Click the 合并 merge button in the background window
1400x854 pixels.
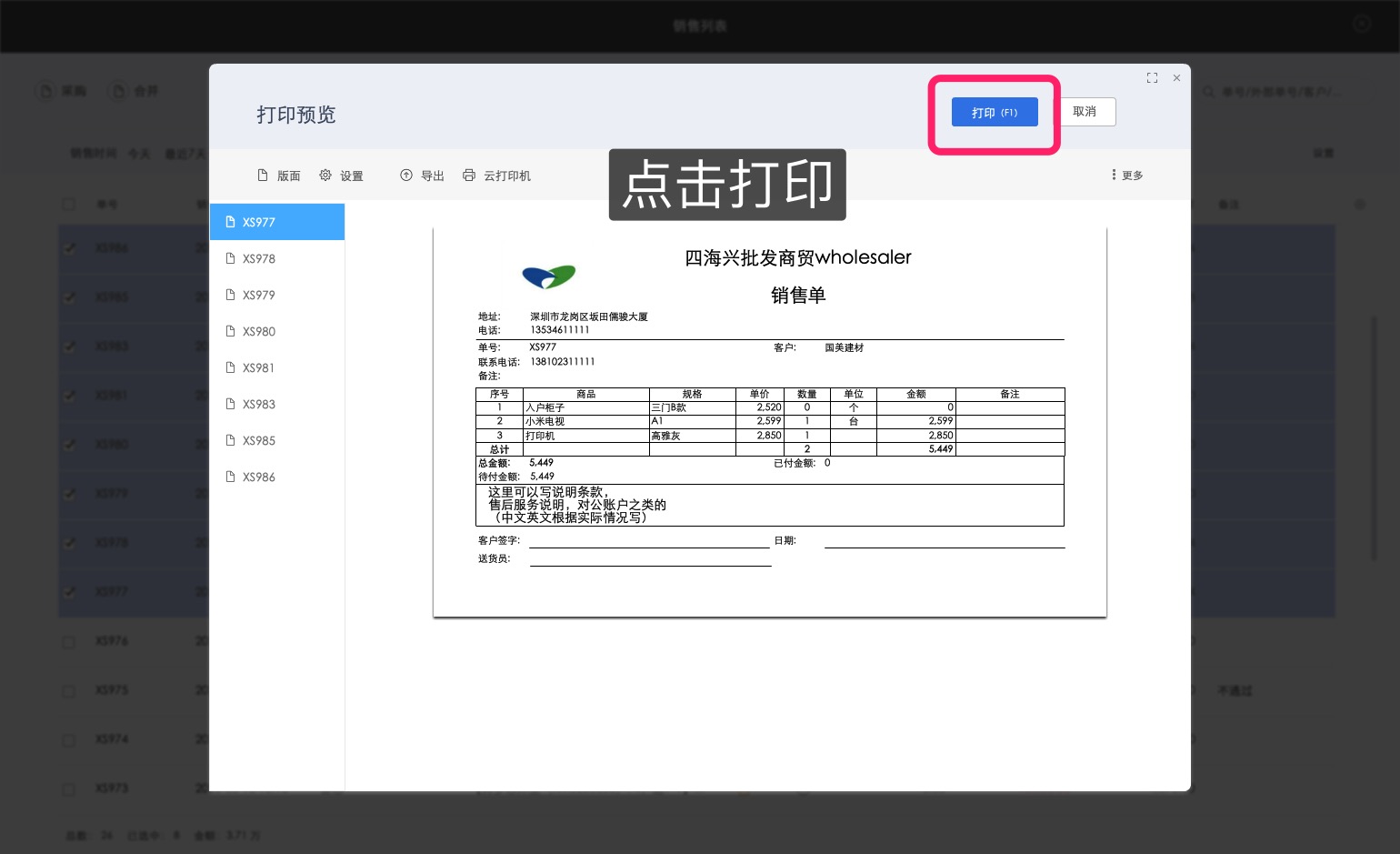[135, 91]
